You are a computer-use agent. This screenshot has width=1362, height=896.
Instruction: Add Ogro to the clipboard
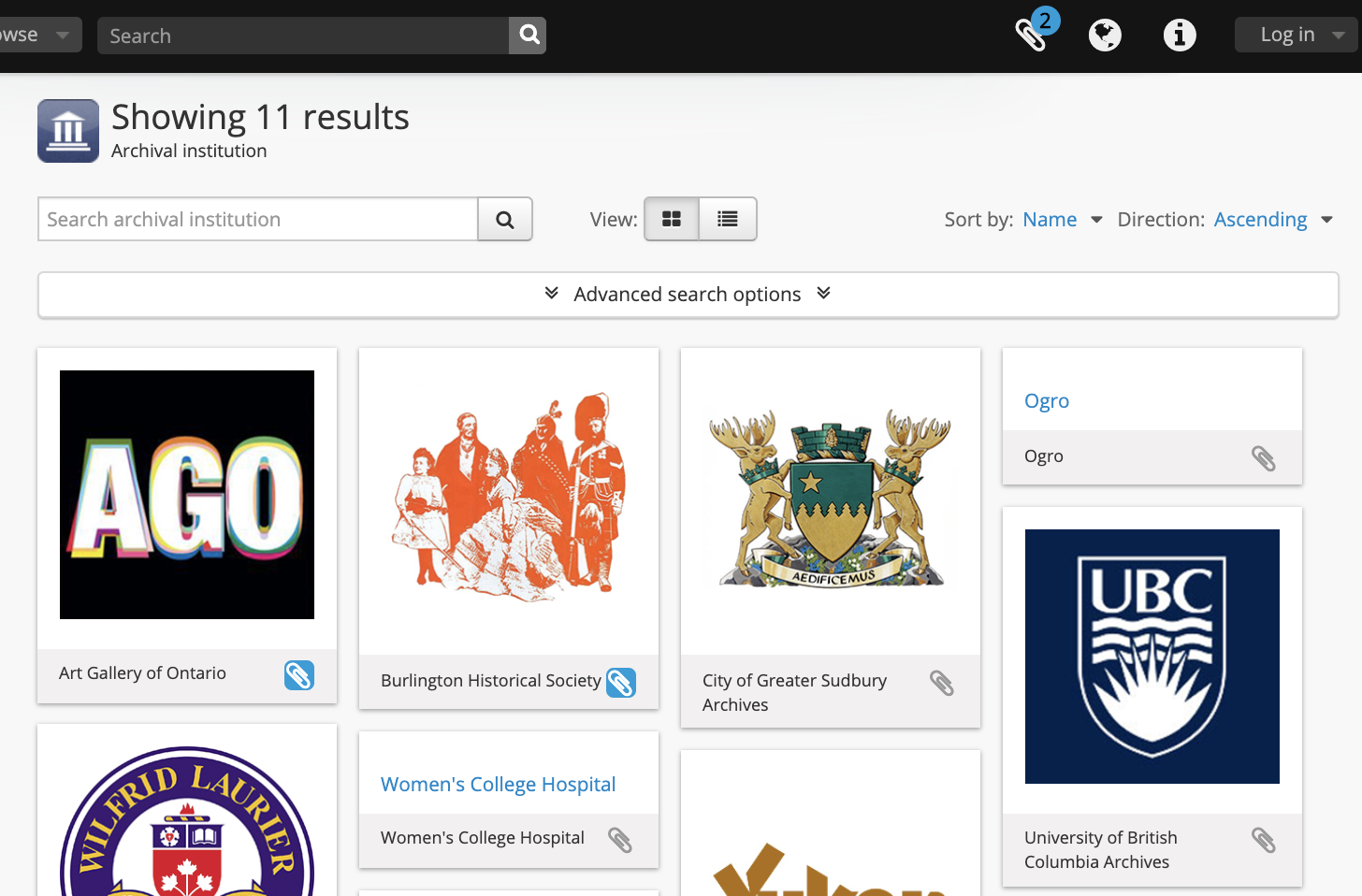tap(1263, 458)
